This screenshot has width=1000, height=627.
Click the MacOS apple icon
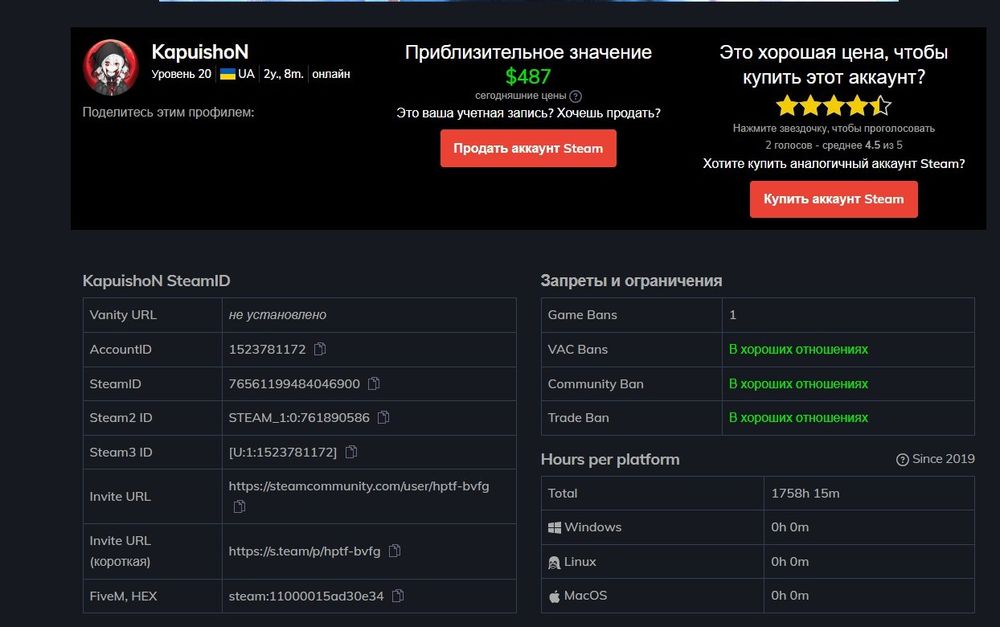coord(554,596)
